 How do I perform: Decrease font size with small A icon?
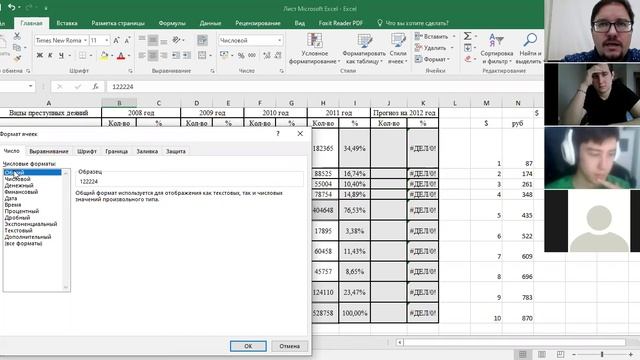click(x=127, y=40)
